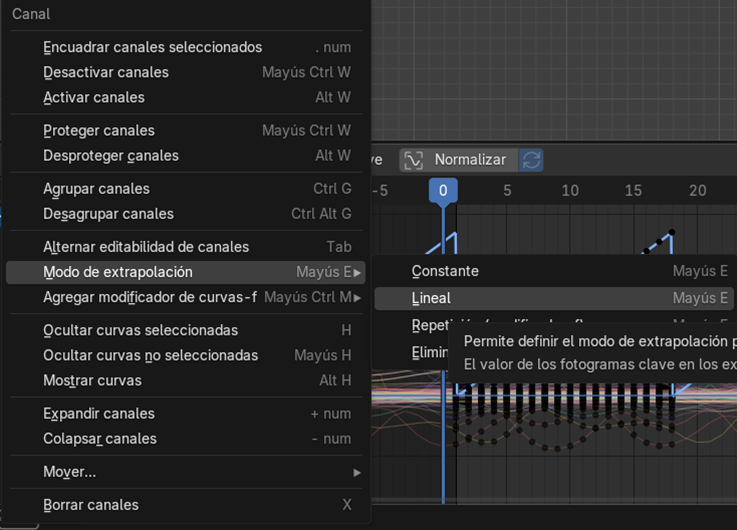Select Activar canales entry
This screenshot has width=737, height=530.
[186, 97]
